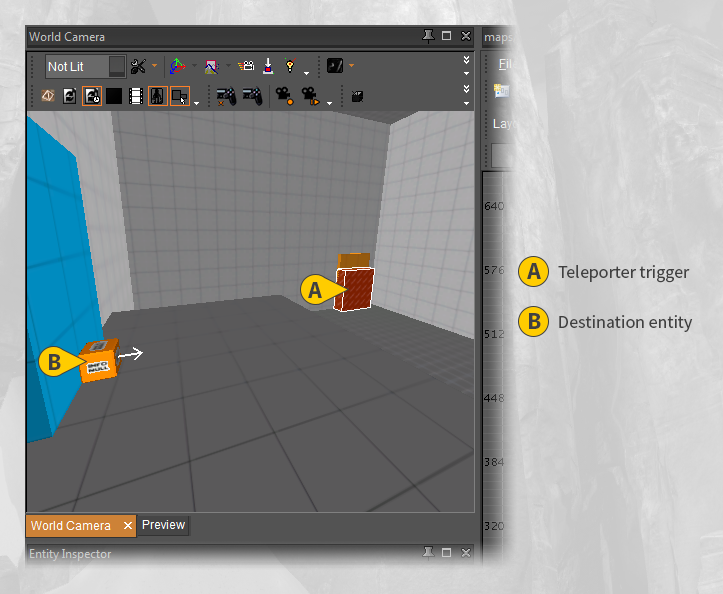Click the drop-to-floor down-arrow icon
This screenshot has height=594, width=723.
(x=268, y=66)
